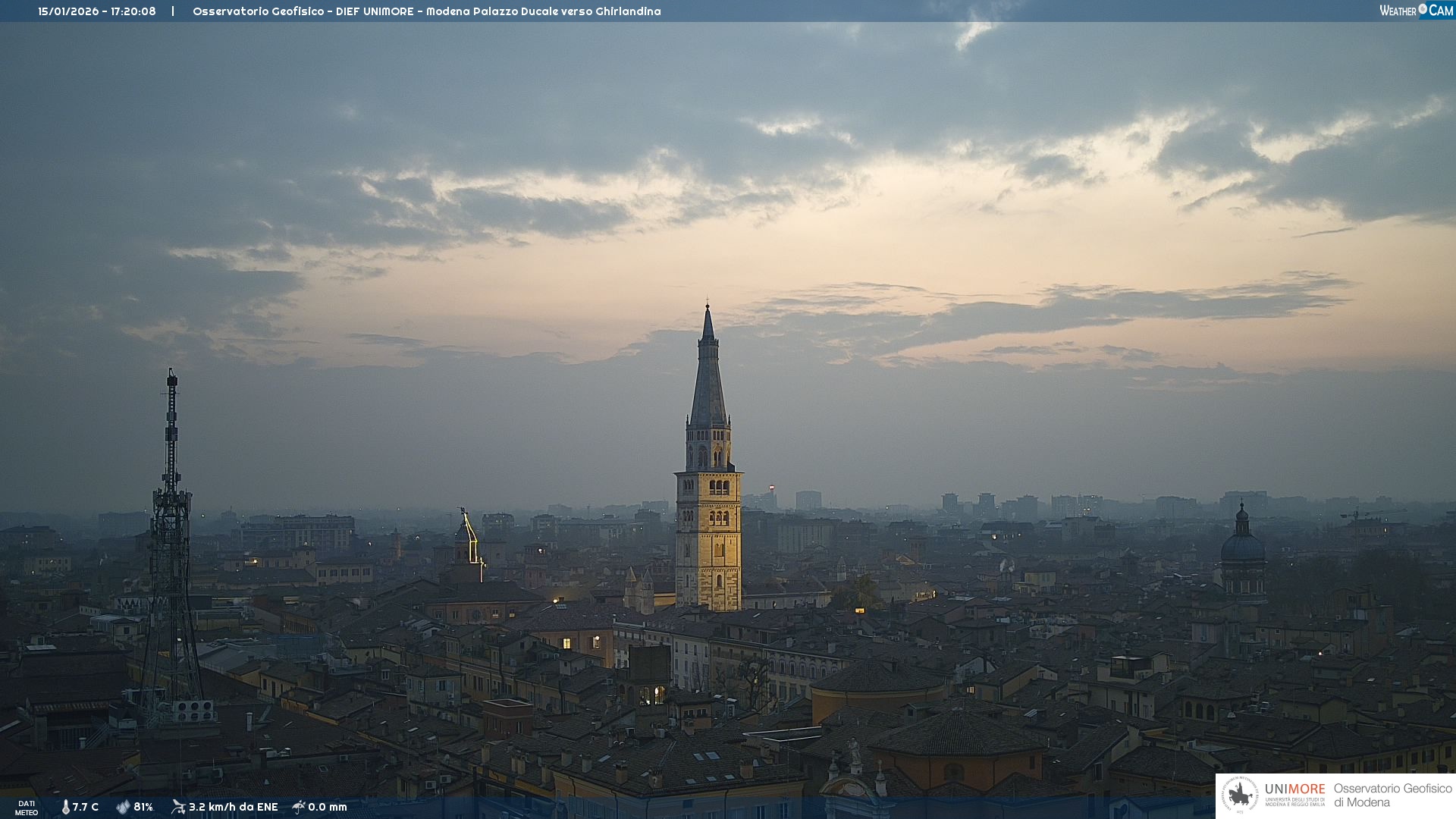Image resolution: width=1456 pixels, height=819 pixels.
Task: Click the Osservatorio Geofisico di Modena text
Action: pyautogui.click(x=1392, y=795)
